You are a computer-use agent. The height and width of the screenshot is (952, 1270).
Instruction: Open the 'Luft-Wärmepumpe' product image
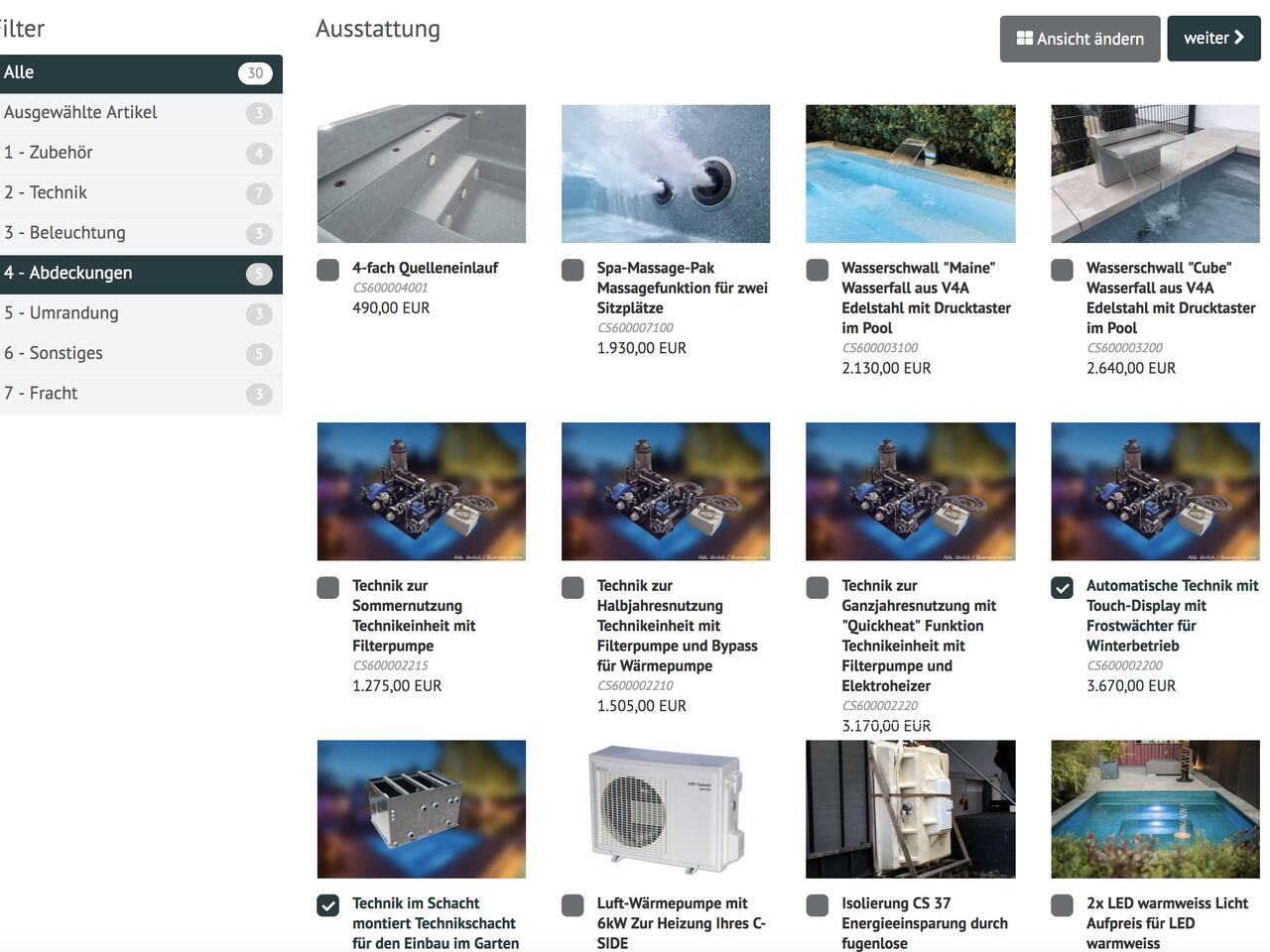tap(666, 809)
